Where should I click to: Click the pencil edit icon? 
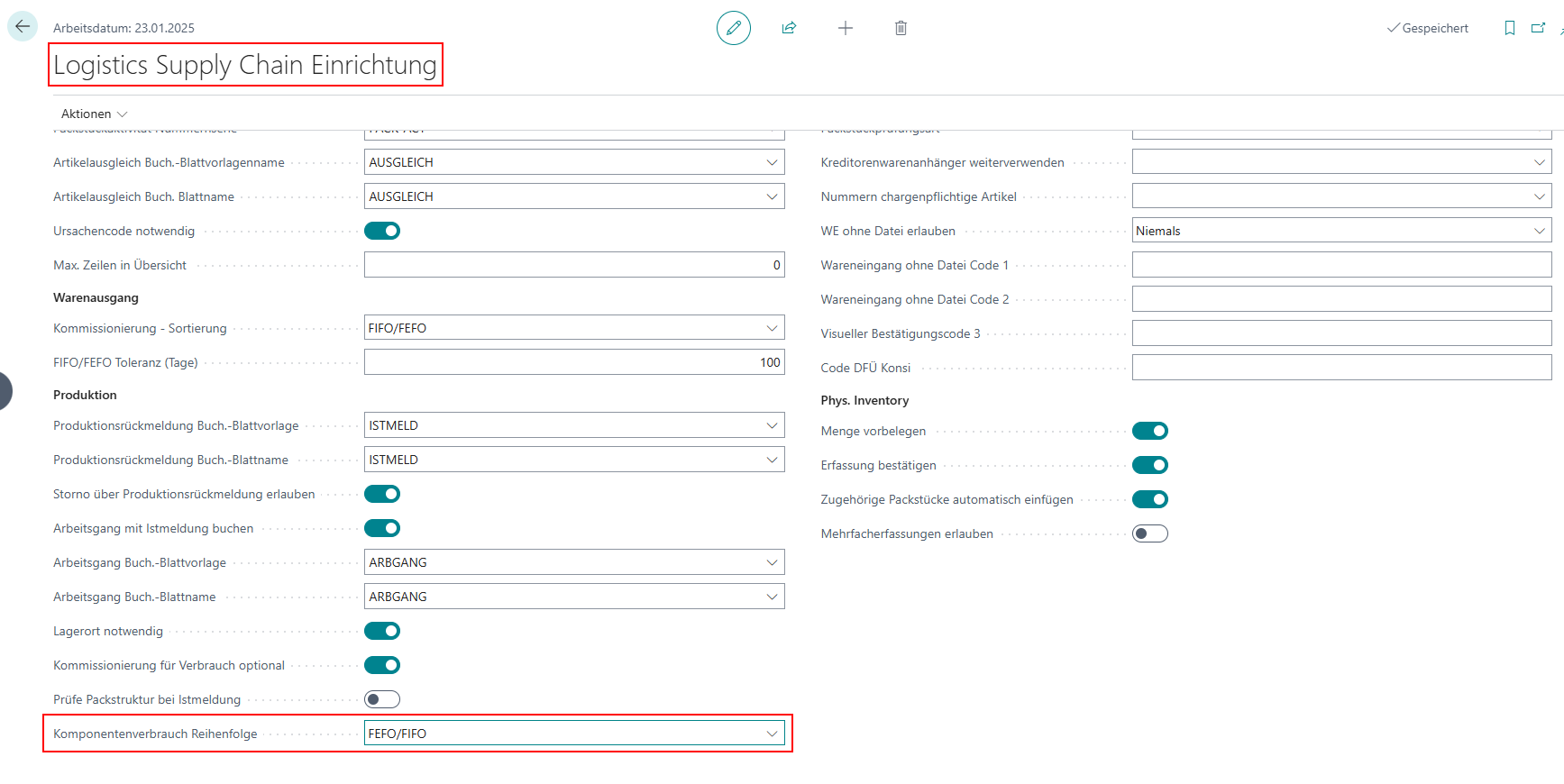pos(733,28)
